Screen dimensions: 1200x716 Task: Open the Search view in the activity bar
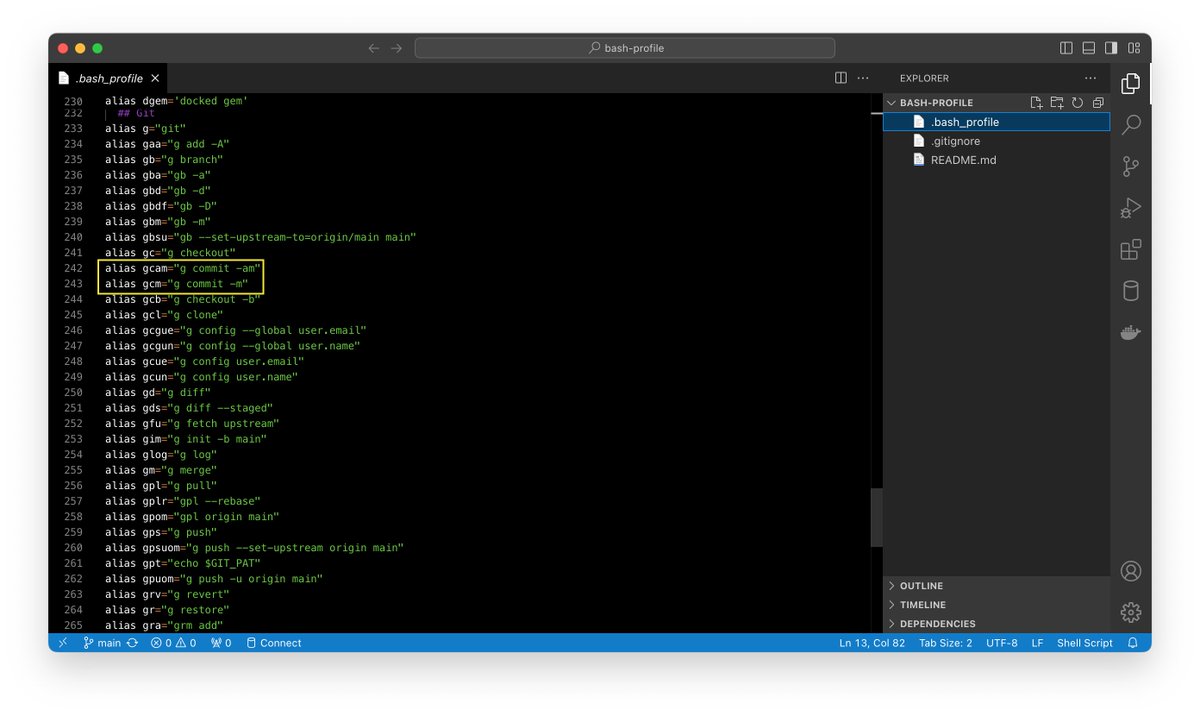(x=1131, y=125)
